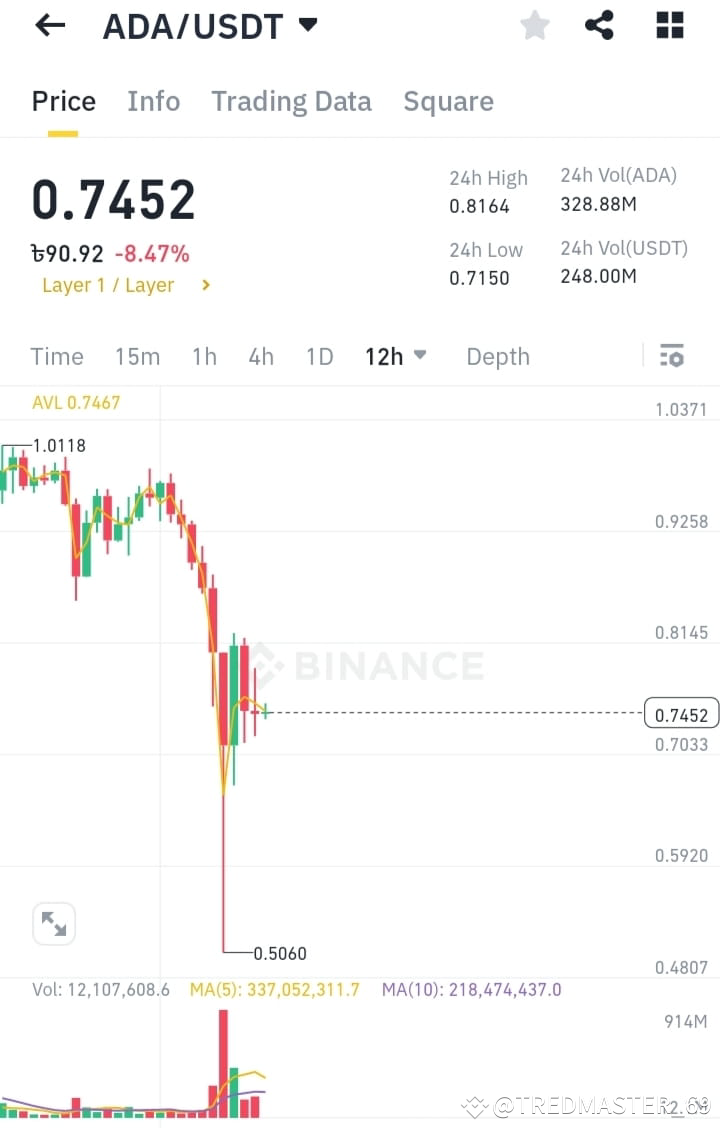Tap the AVL 0.7467 indicator label
This screenshot has width=720, height=1128.
coord(76,403)
